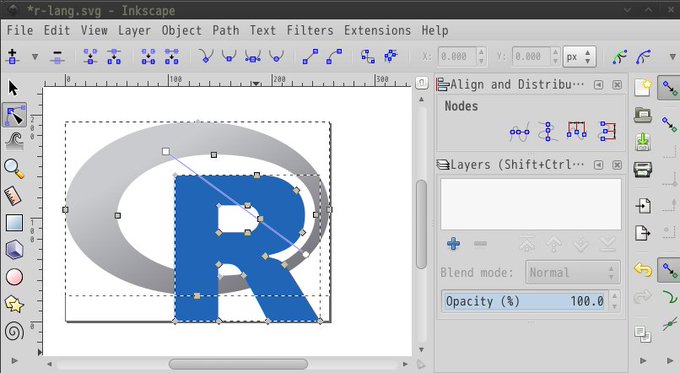Viewport: 680px width, 373px height.
Task: Expand the node toolbar overflow arrow
Action: pyautogui.click(x=673, y=57)
